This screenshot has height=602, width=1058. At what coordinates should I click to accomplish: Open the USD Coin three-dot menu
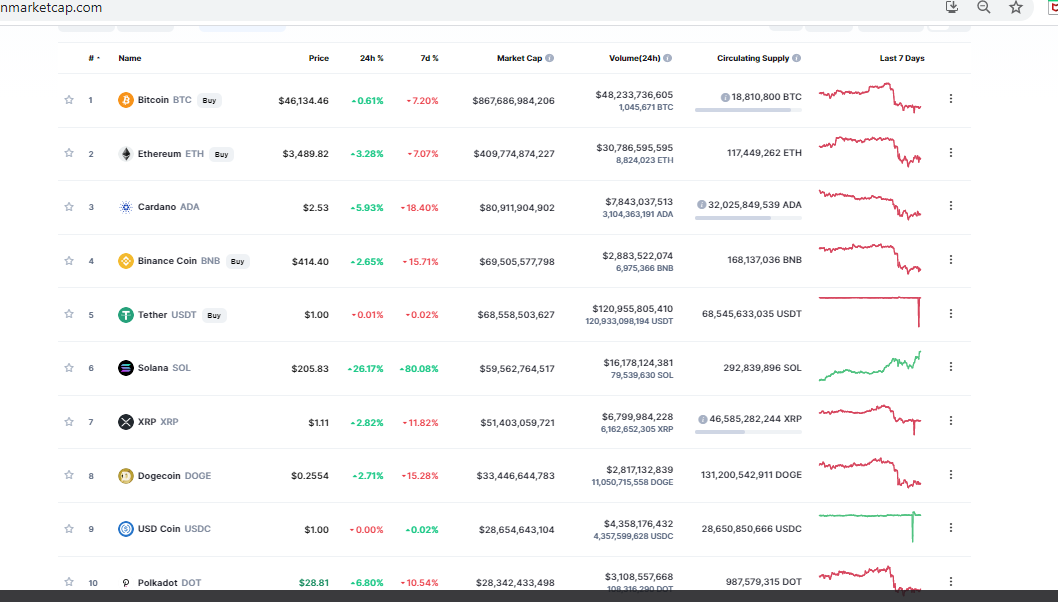click(951, 528)
